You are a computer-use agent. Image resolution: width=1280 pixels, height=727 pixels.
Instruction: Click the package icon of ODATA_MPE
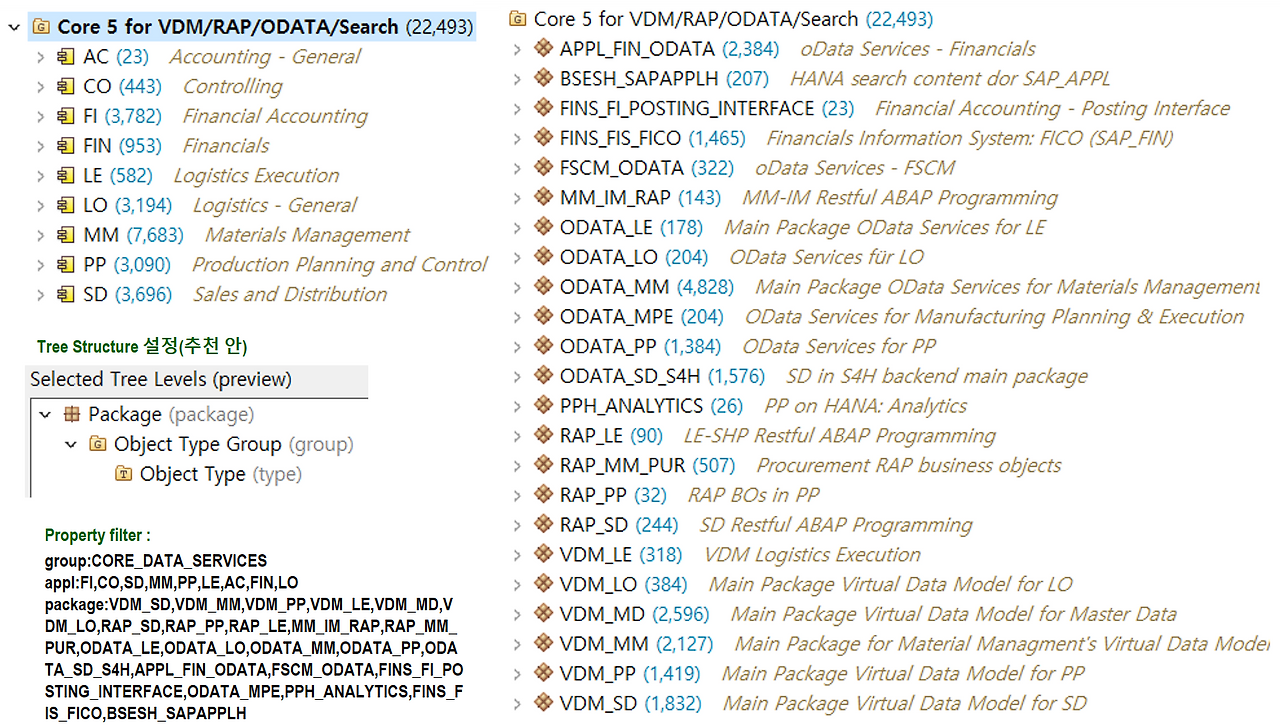pyautogui.click(x=543, y=316)
